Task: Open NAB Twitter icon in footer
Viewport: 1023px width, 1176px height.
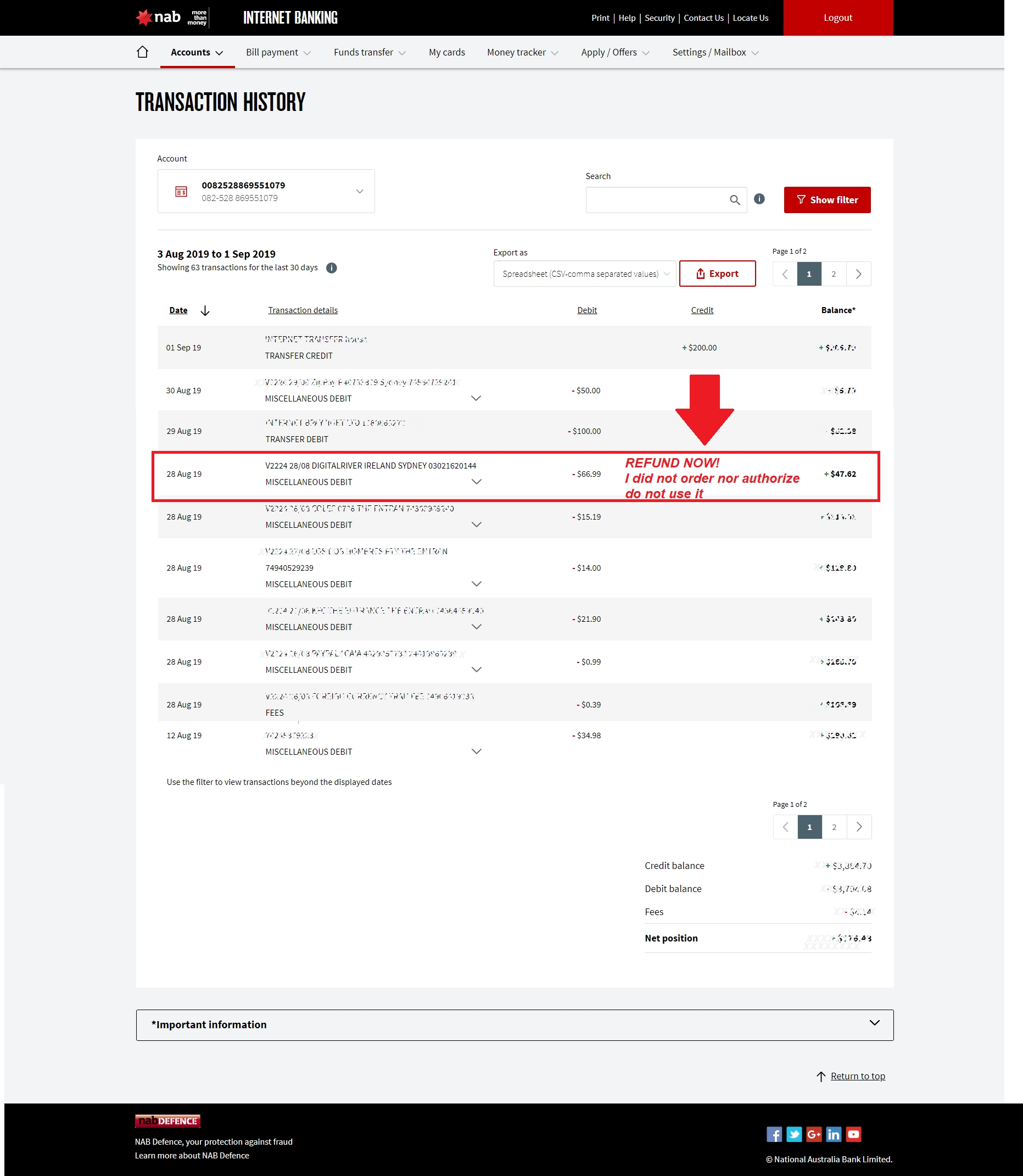Action: click(794, 1134)
